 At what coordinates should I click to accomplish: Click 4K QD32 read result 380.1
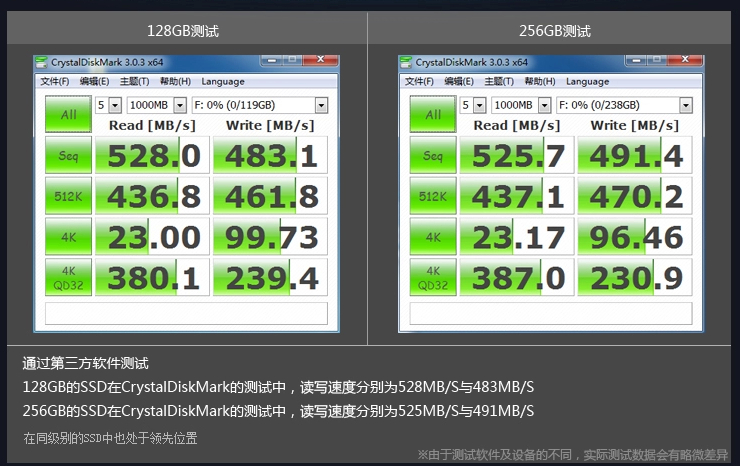(x=152, y=277)
